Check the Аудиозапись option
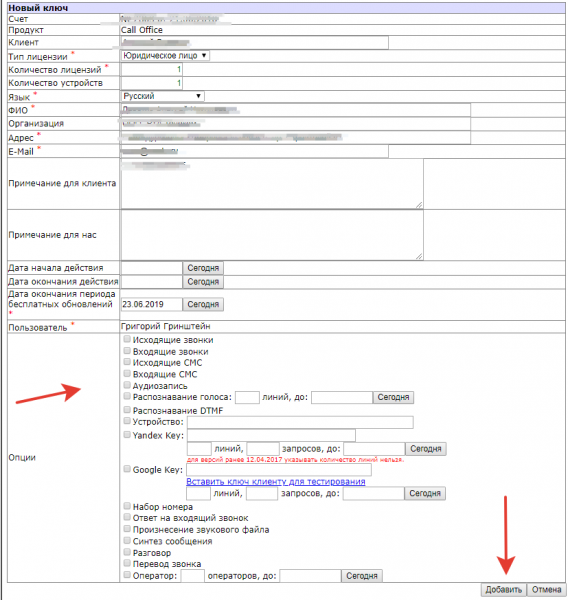The width and height of the screenshot is (568, 600). point(127,385)
